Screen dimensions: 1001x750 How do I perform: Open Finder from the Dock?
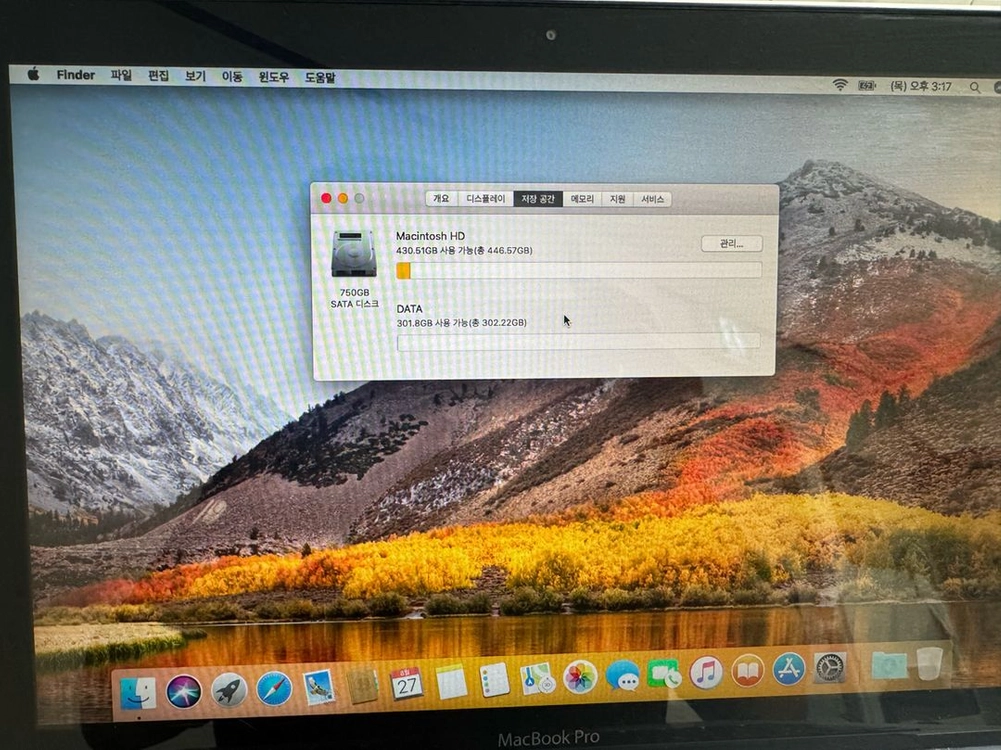pyautogui.click(x=138, y=693)
